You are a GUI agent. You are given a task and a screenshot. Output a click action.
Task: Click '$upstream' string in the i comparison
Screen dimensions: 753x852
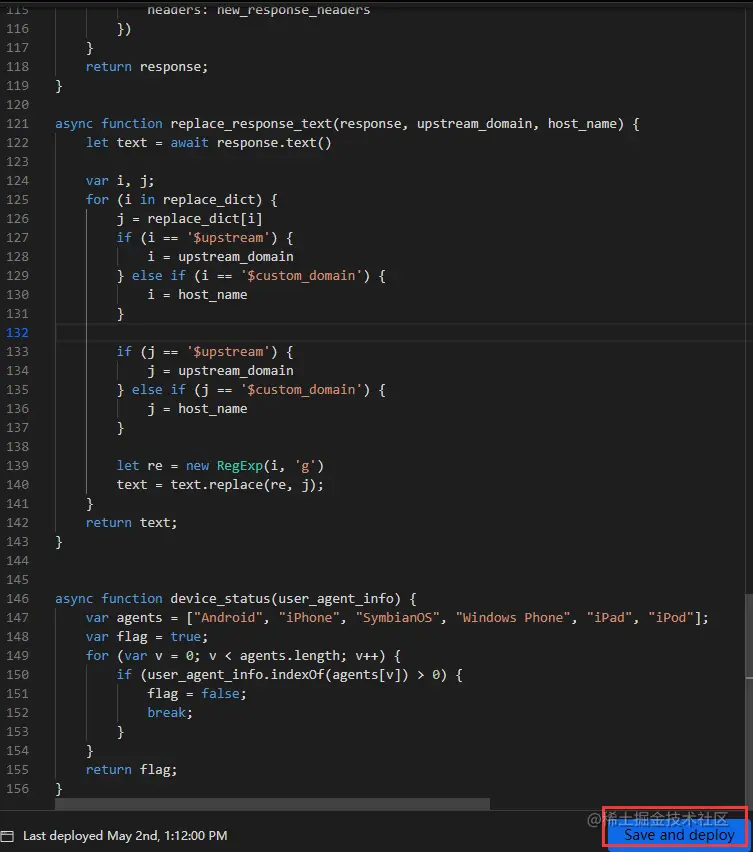228,238
